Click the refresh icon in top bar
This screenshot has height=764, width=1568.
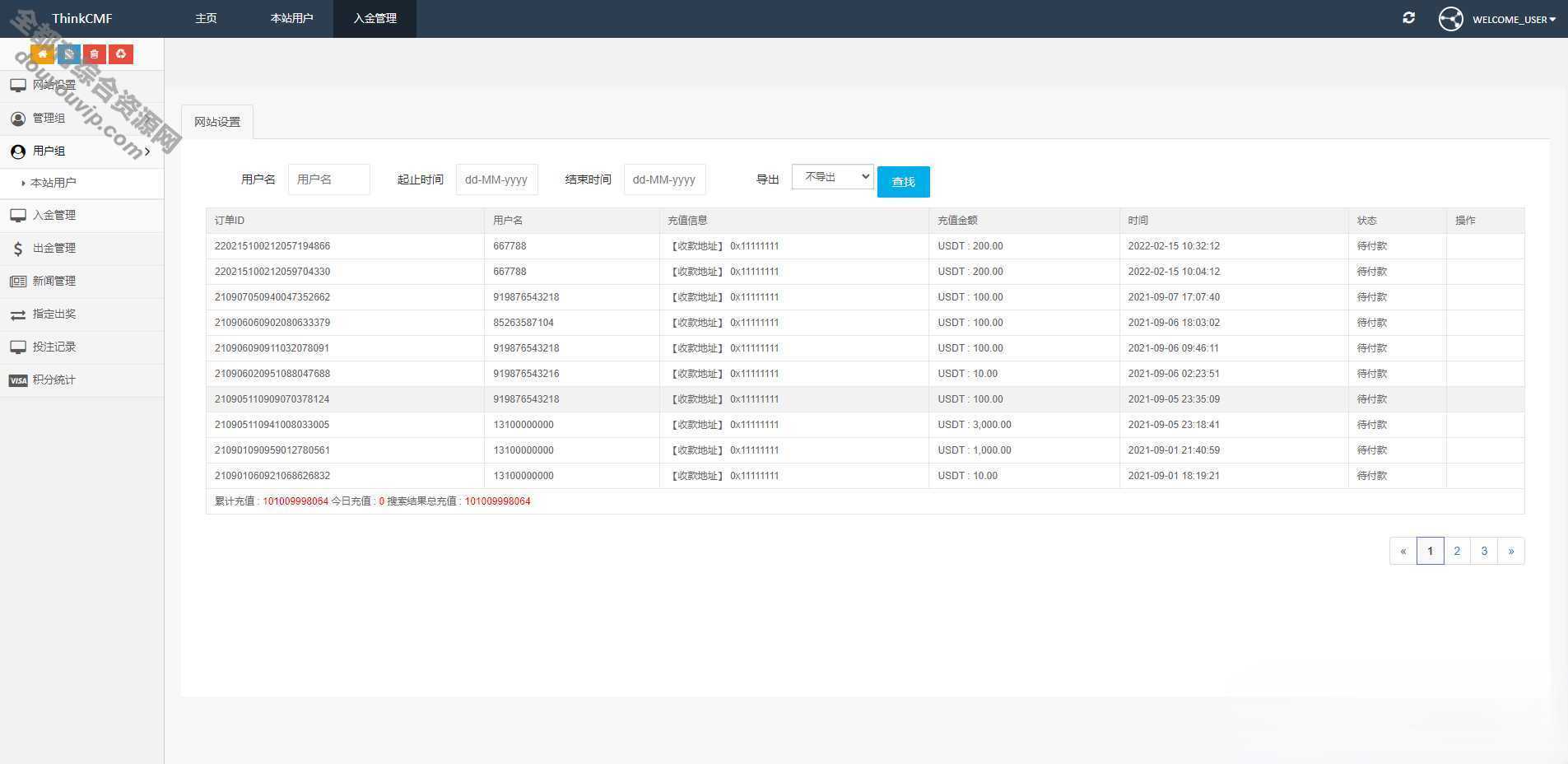pyautogui.click(x=1408, y=17)
